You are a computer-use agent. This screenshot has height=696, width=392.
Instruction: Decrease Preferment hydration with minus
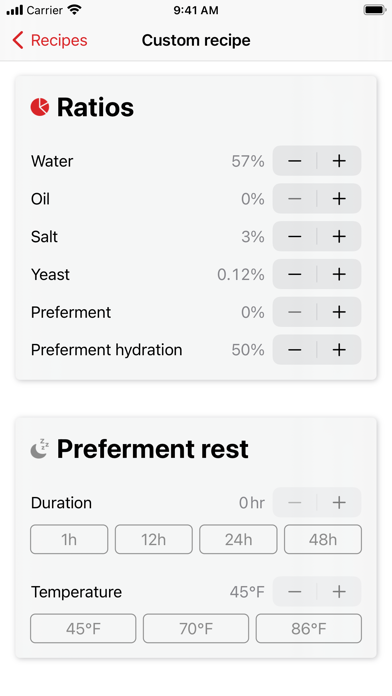coord(295,350)
